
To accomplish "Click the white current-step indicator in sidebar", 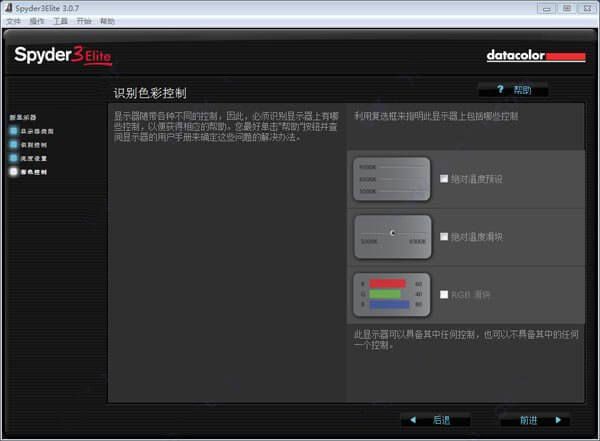I will (x=14, y=172).
